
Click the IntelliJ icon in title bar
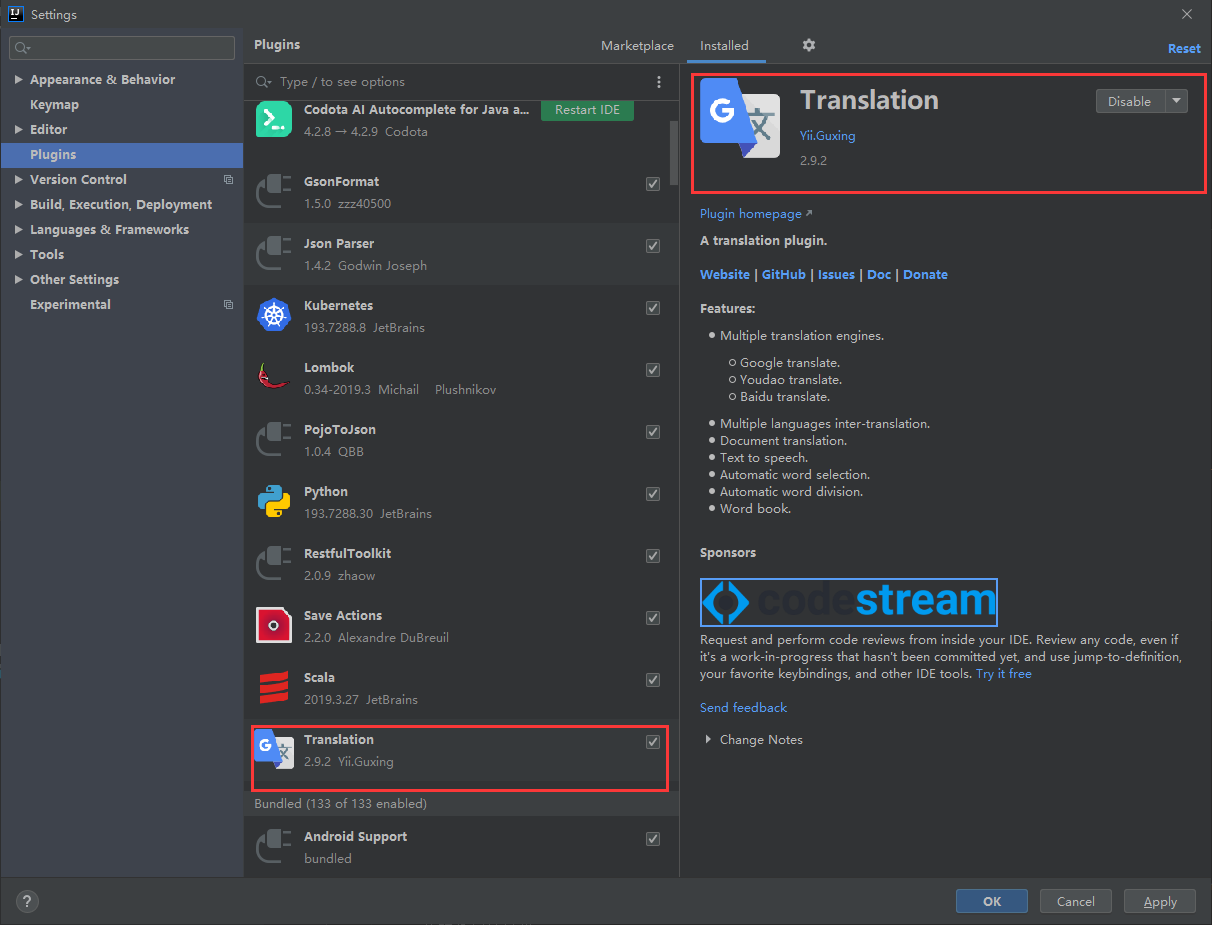coord(15,14)
